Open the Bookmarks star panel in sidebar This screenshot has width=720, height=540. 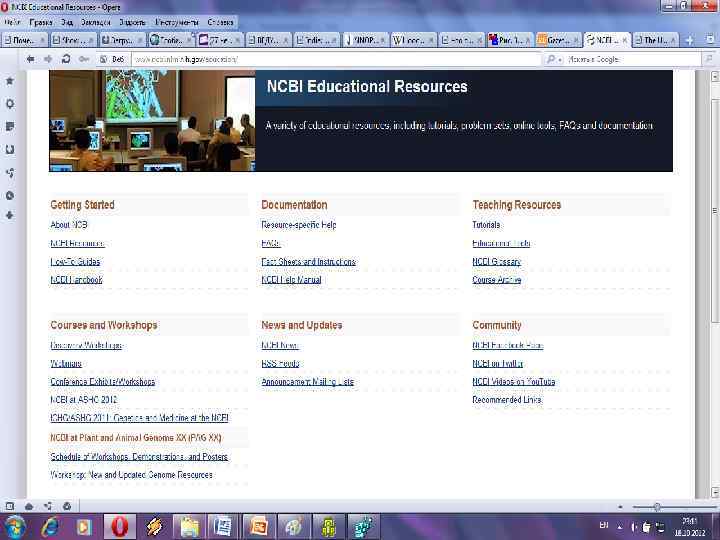[10, 81]
